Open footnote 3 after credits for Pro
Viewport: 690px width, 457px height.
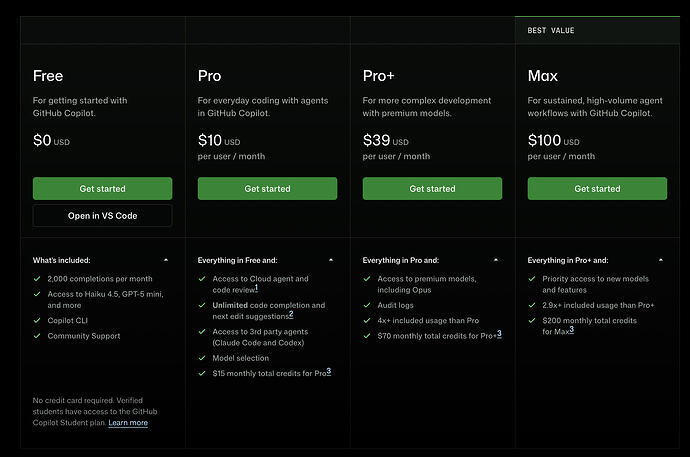click(x=329, y=372)
